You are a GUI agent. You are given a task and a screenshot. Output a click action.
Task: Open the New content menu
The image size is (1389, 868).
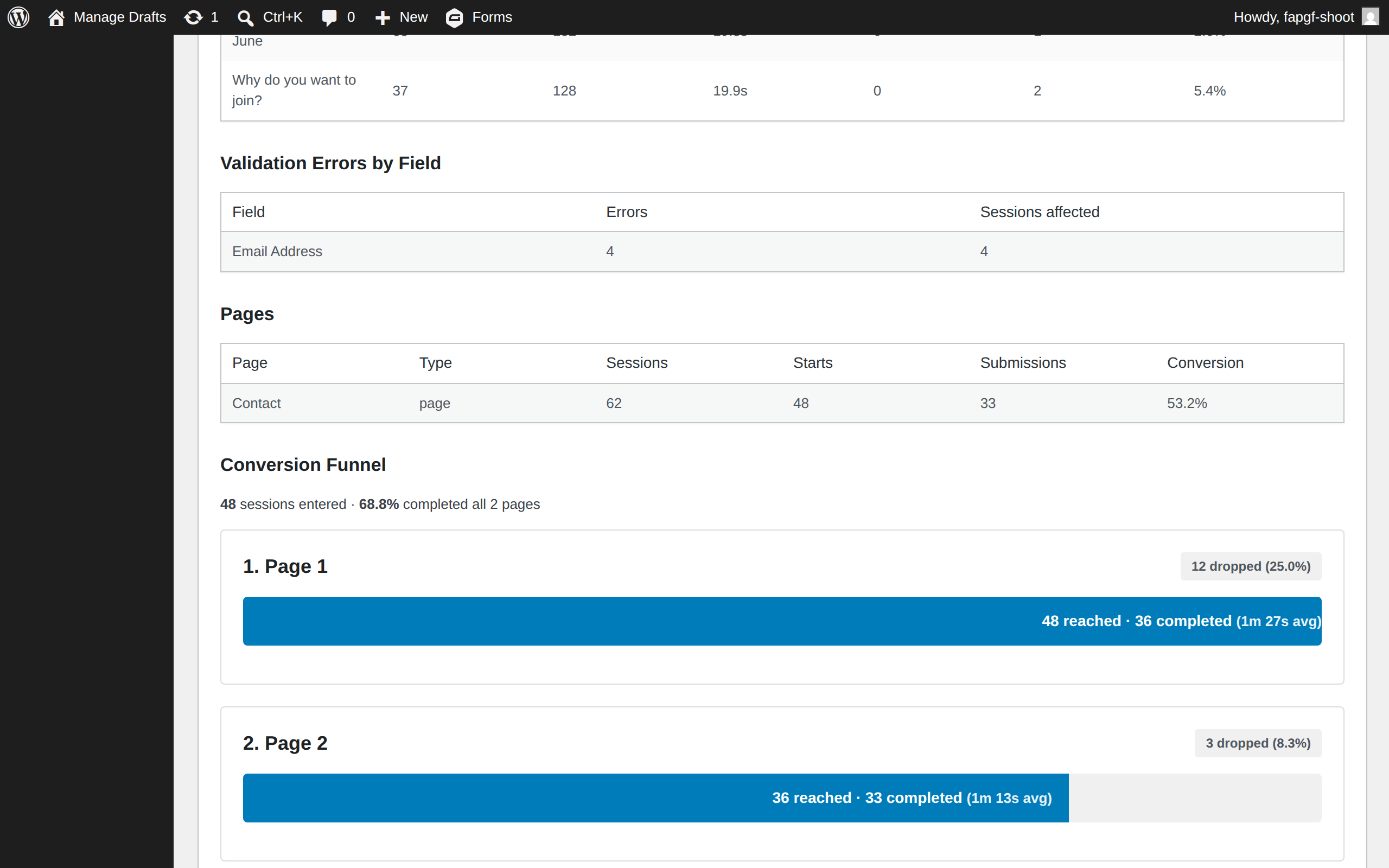[x=401, y=17]
